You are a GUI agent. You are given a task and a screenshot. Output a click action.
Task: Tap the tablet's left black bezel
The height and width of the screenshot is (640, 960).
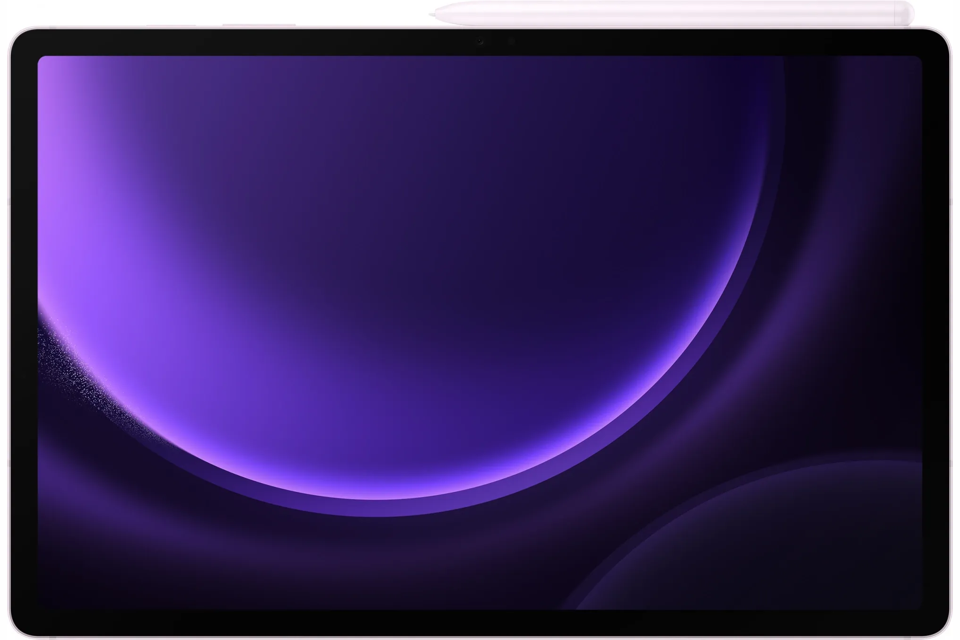(25, 330)
